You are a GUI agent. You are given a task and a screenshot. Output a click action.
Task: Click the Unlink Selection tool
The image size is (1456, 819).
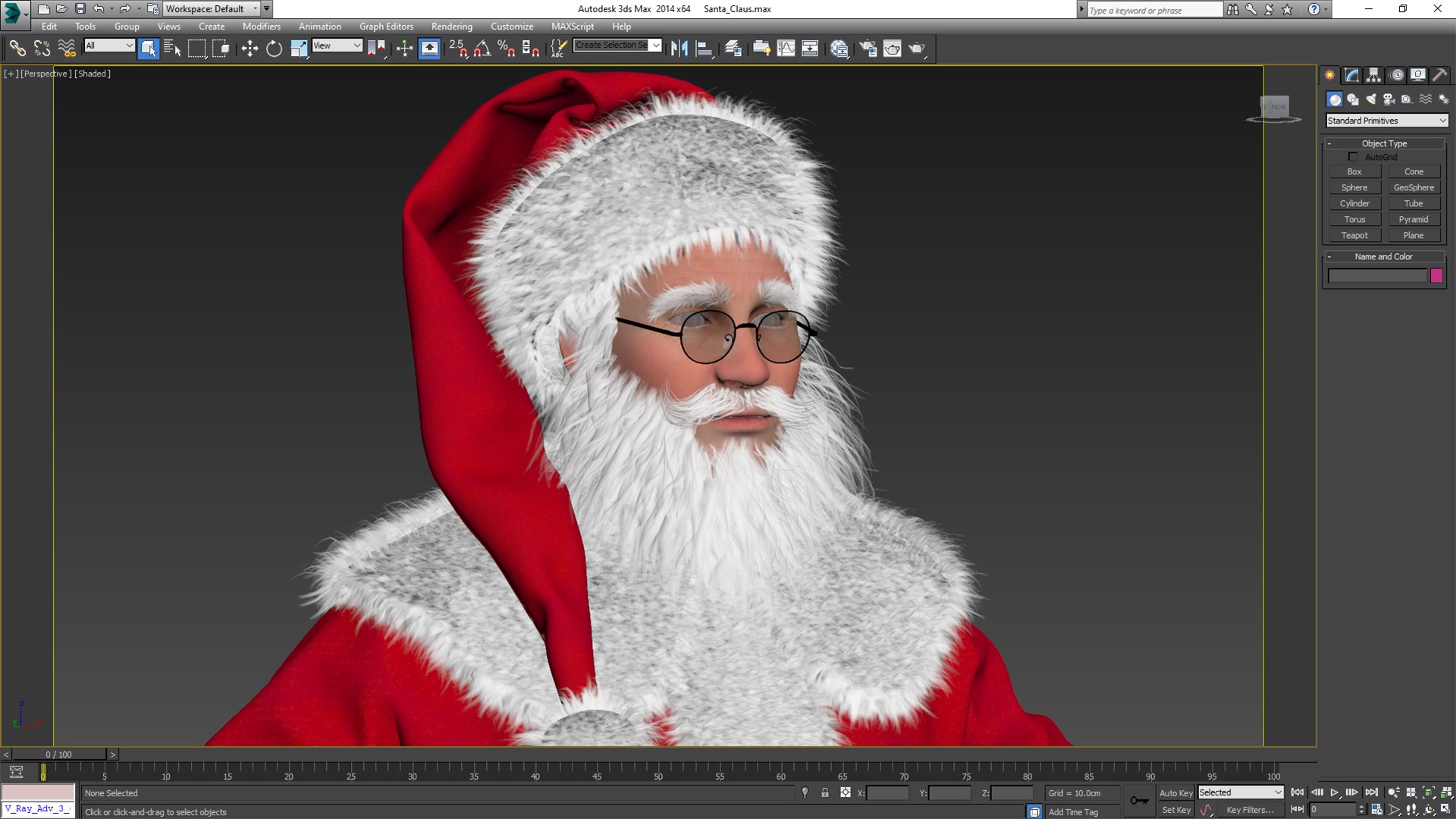(42, 49)
